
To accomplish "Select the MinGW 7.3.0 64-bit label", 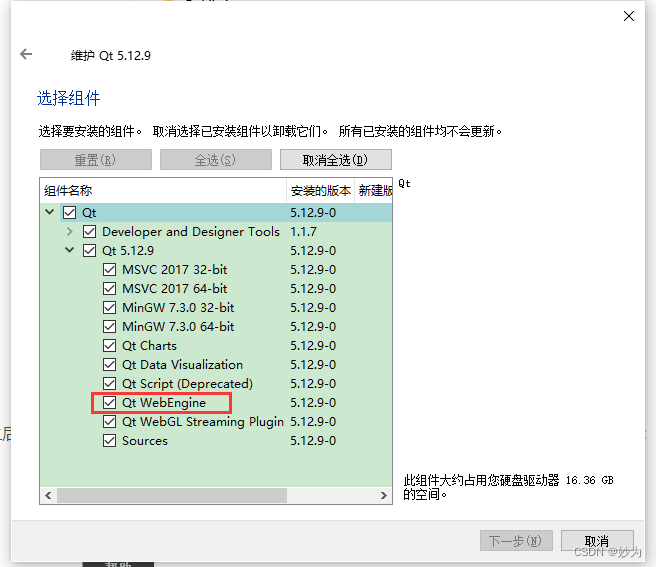I will [178, 326].
